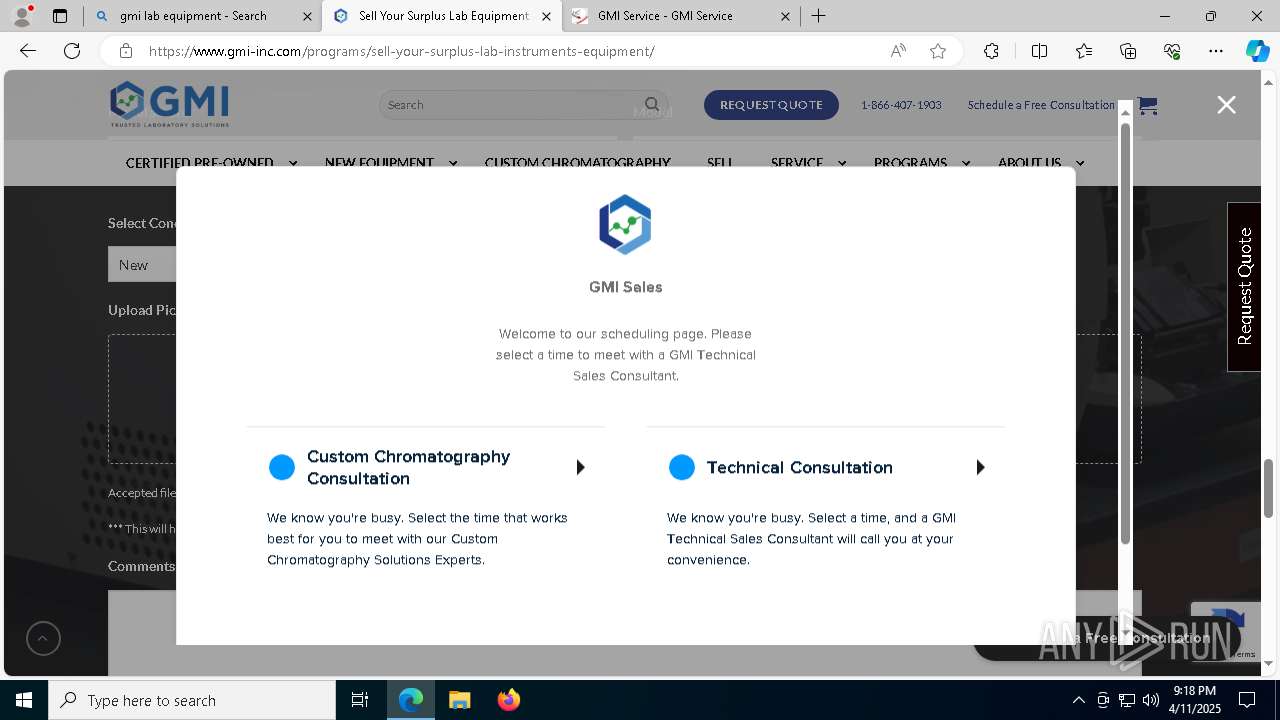The image size is (1280, 720).
Task: Click the scroll-to-top circle arrow icon
Action: pos(43,638)
